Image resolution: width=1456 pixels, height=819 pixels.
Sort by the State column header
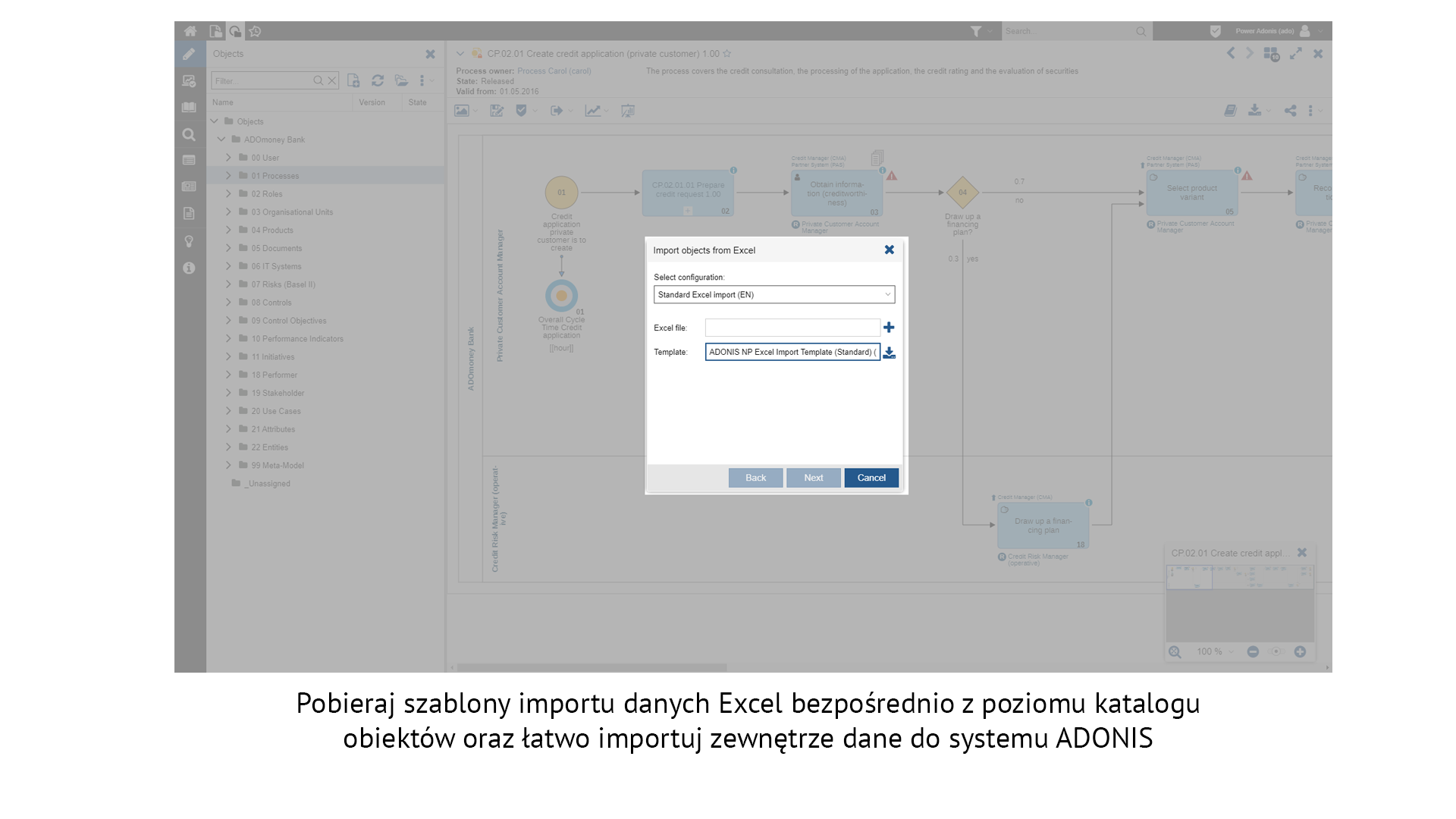pyautogui.click(x=417, y=102)
